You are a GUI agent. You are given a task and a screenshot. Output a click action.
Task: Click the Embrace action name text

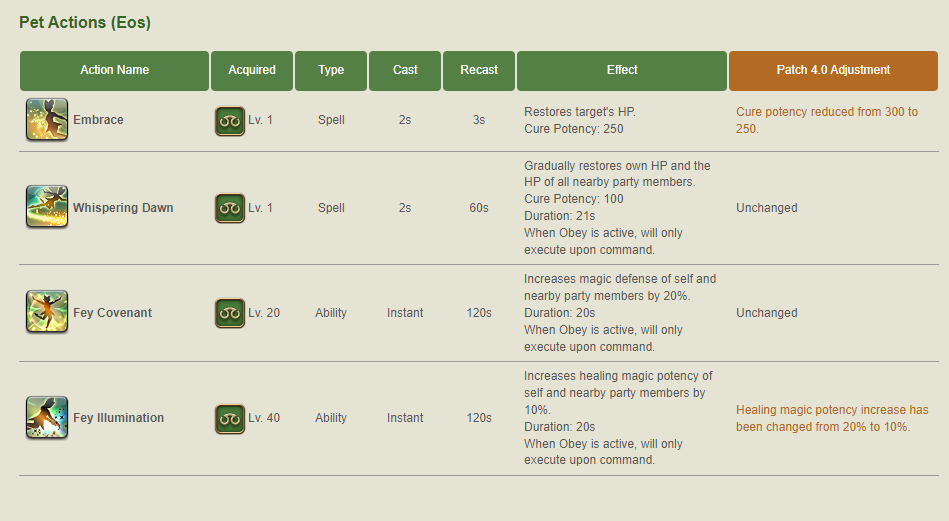(98, 120)
